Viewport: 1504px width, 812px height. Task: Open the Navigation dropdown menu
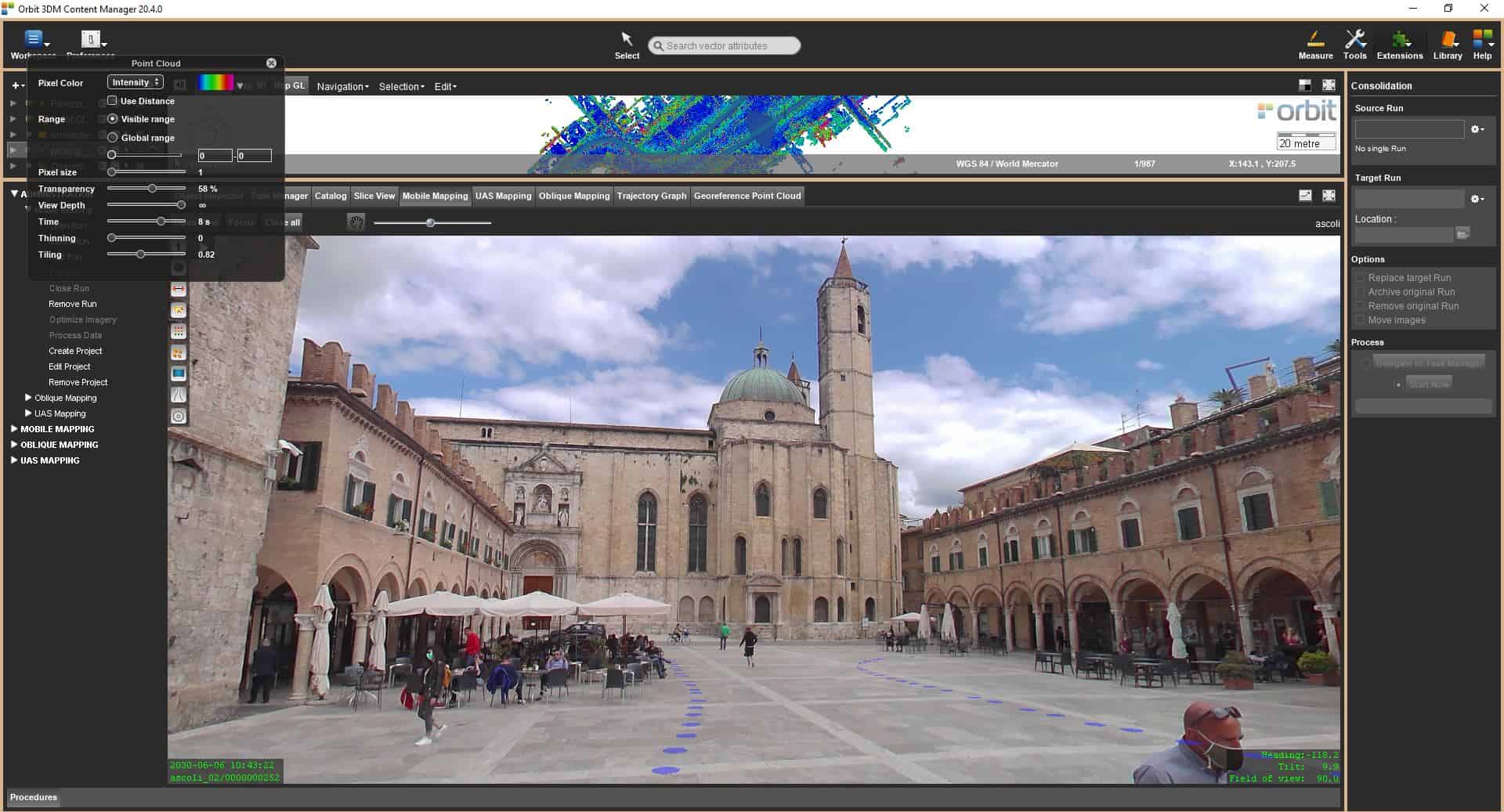coord(342,87)
